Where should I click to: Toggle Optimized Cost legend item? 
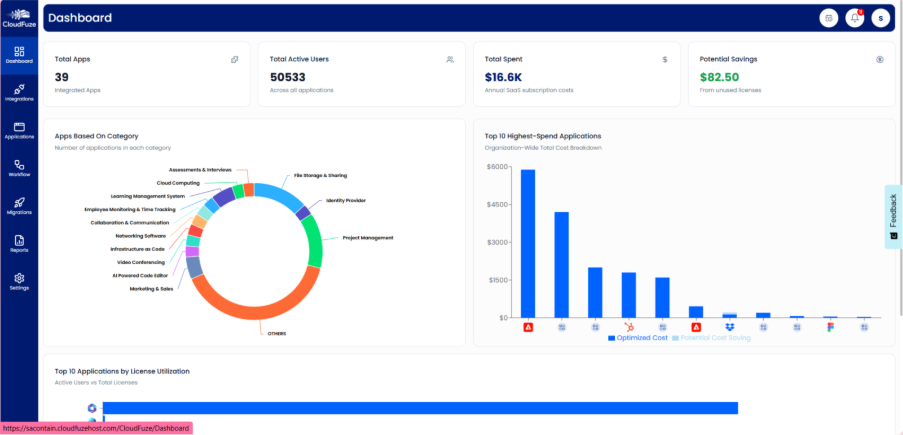click(x=638, y=339)
